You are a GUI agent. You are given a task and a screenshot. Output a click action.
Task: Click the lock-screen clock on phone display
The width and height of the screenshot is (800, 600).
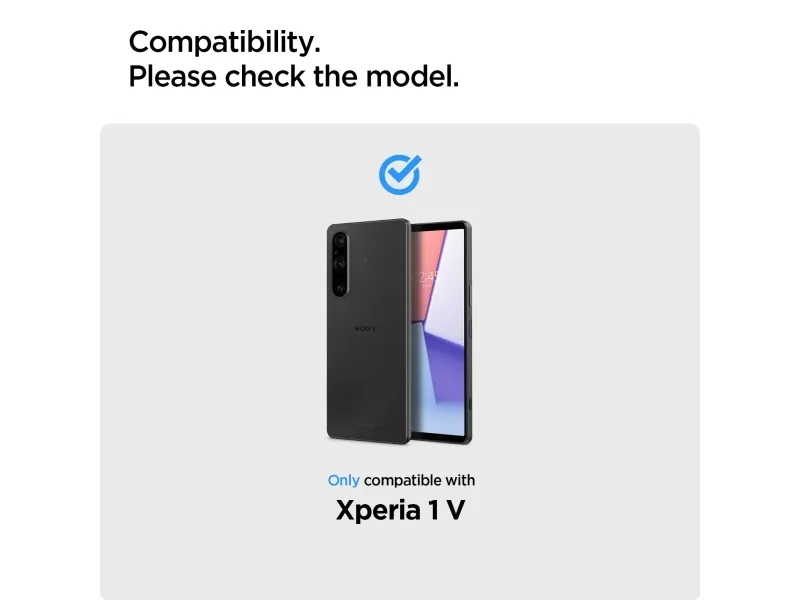(427, 278)
